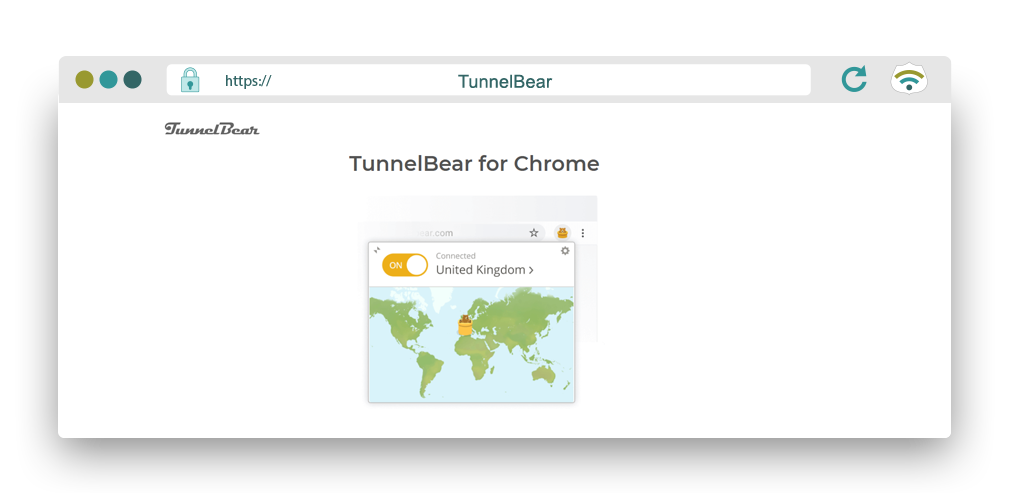
Task: Click North America on the world map
Action: 400,320
